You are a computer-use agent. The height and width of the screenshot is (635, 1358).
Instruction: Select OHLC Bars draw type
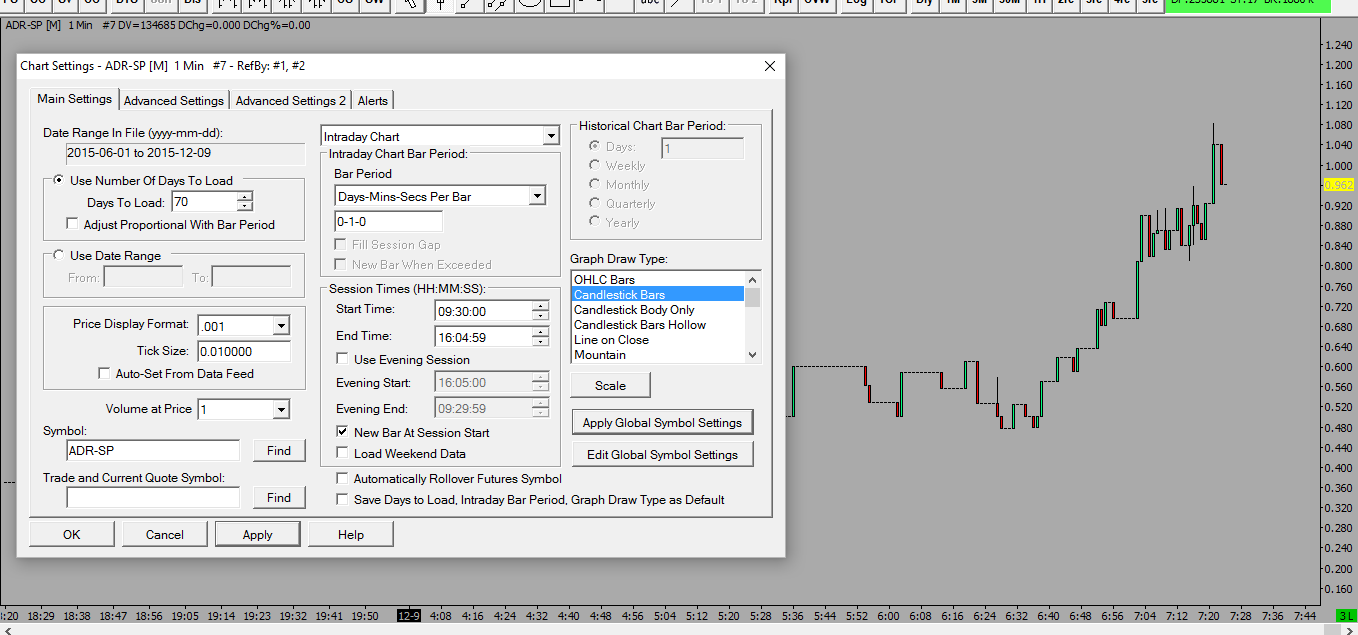pyautogui.click(x=658, y=280)
